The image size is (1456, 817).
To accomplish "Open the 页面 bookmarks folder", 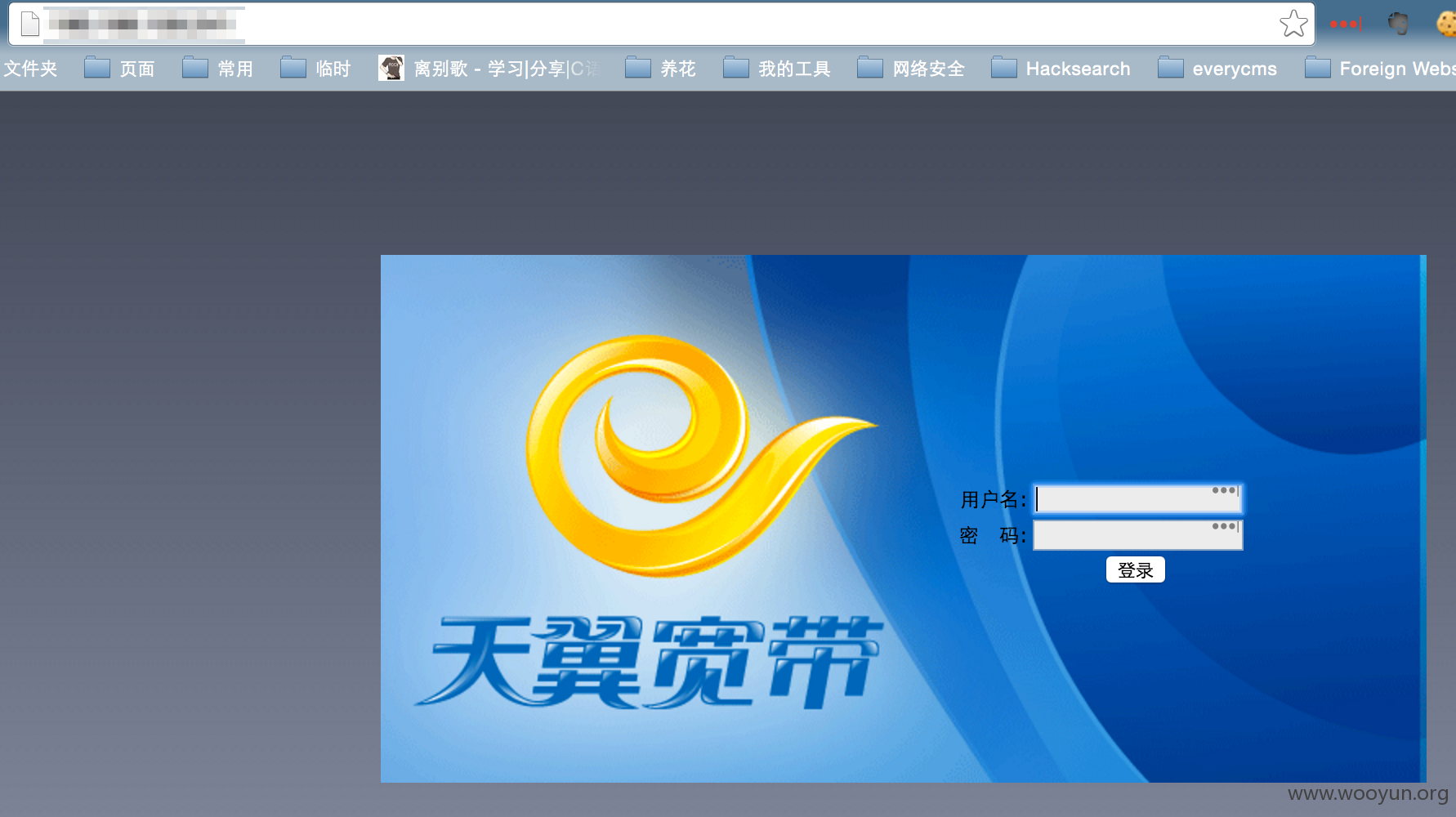I will point(120,68).
